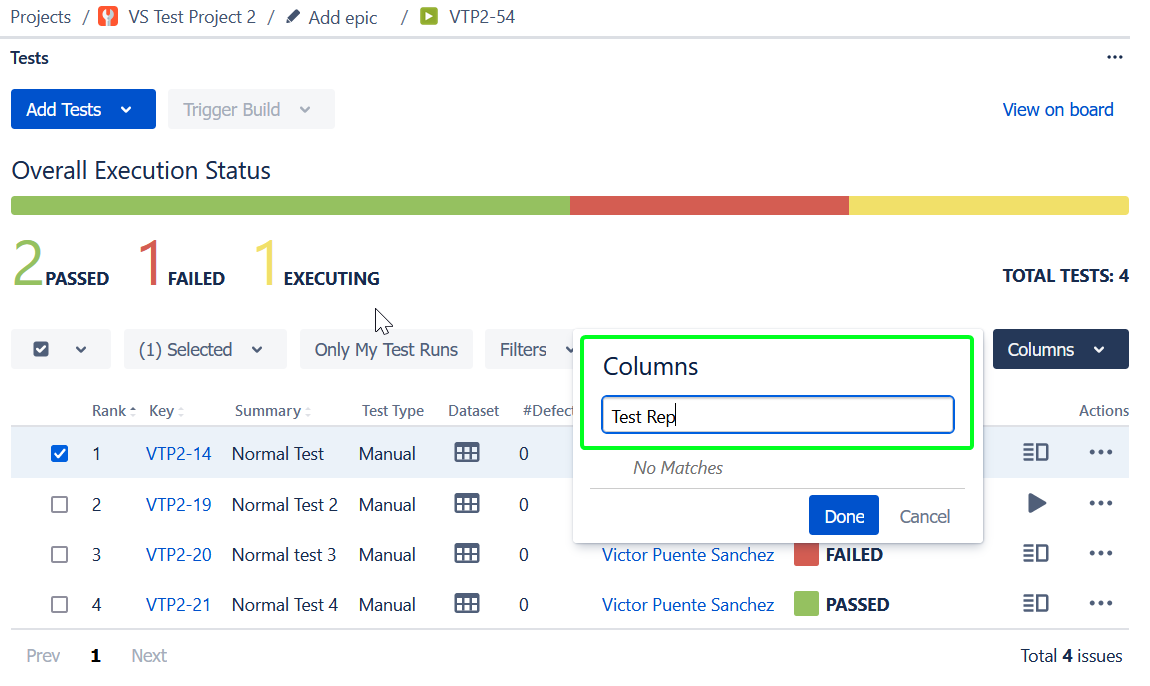Open Tests panel more options ellipsis

[x=1115, y=58]
